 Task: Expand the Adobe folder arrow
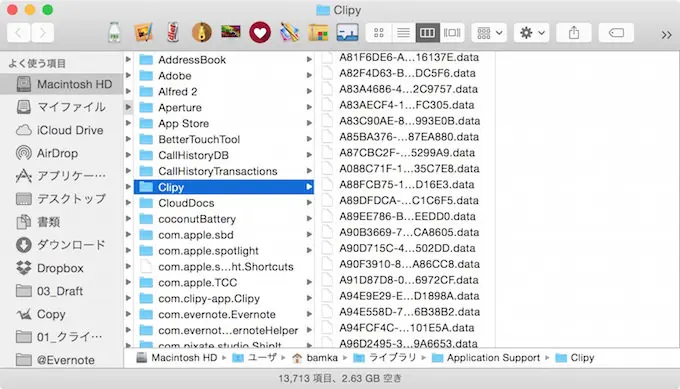[x=309, y=75]
